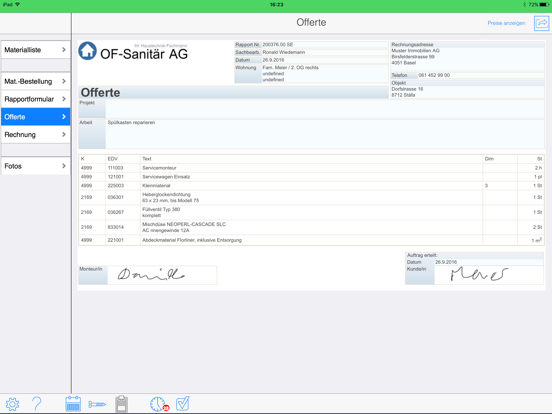Open help question mark icon

click(x=36, y=404)
